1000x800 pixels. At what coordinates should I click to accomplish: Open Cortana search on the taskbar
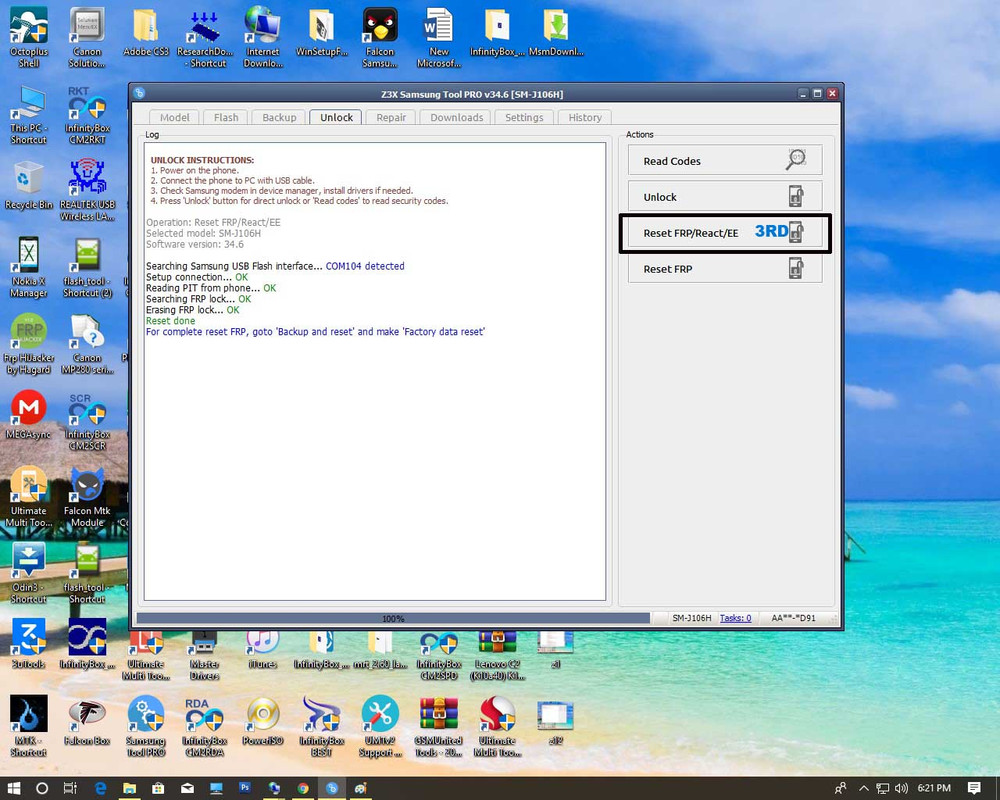(x=41, y=788)
